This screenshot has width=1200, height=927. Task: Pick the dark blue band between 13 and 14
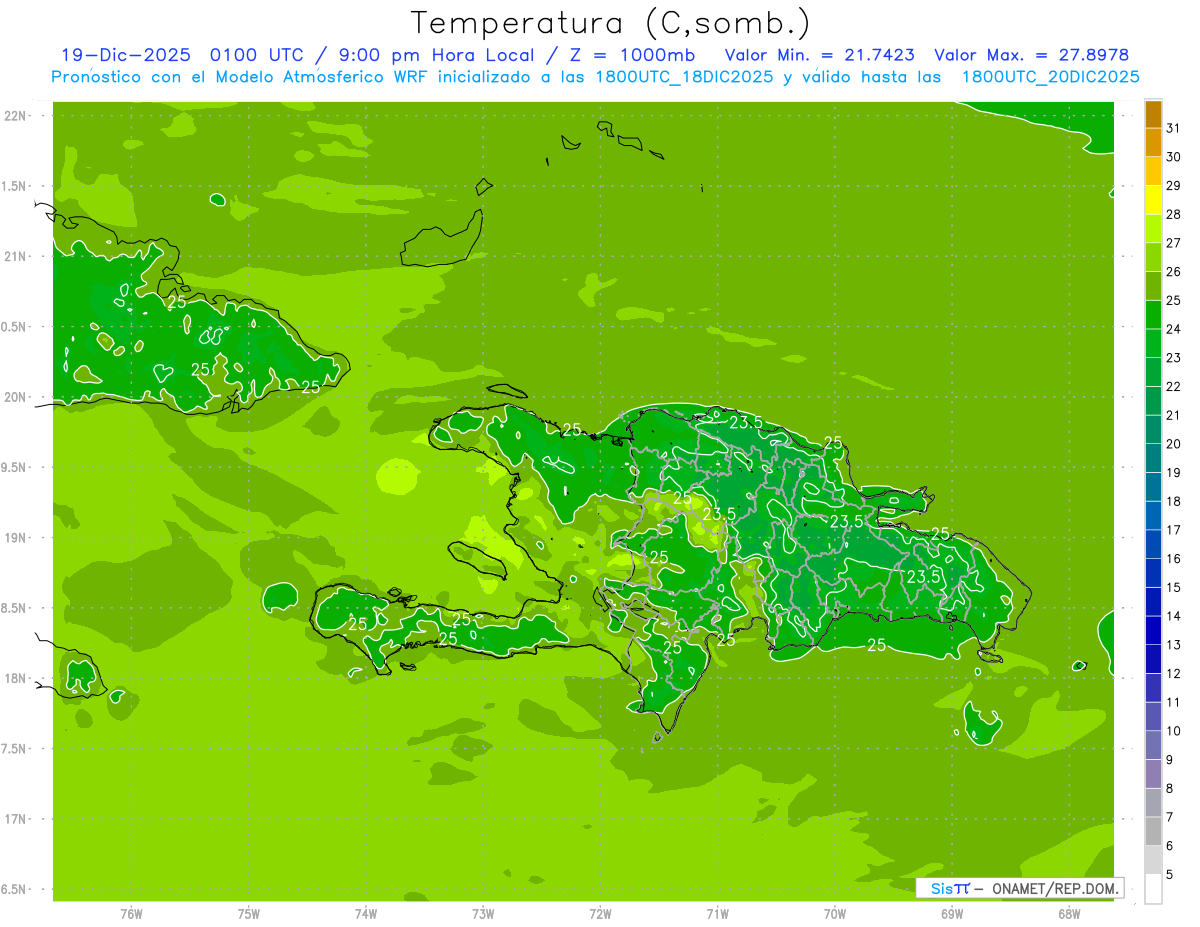(1153, 631)
